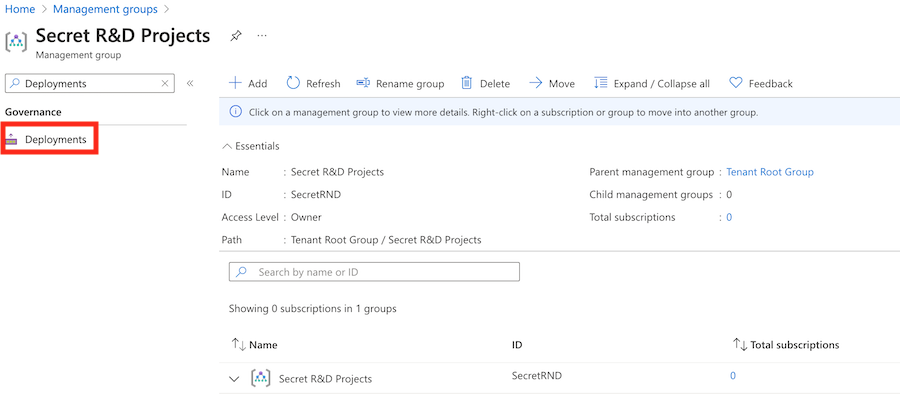This screenshot has width=900, height=397.
Task: Collapse the left navigation pane
Action: 190,83
